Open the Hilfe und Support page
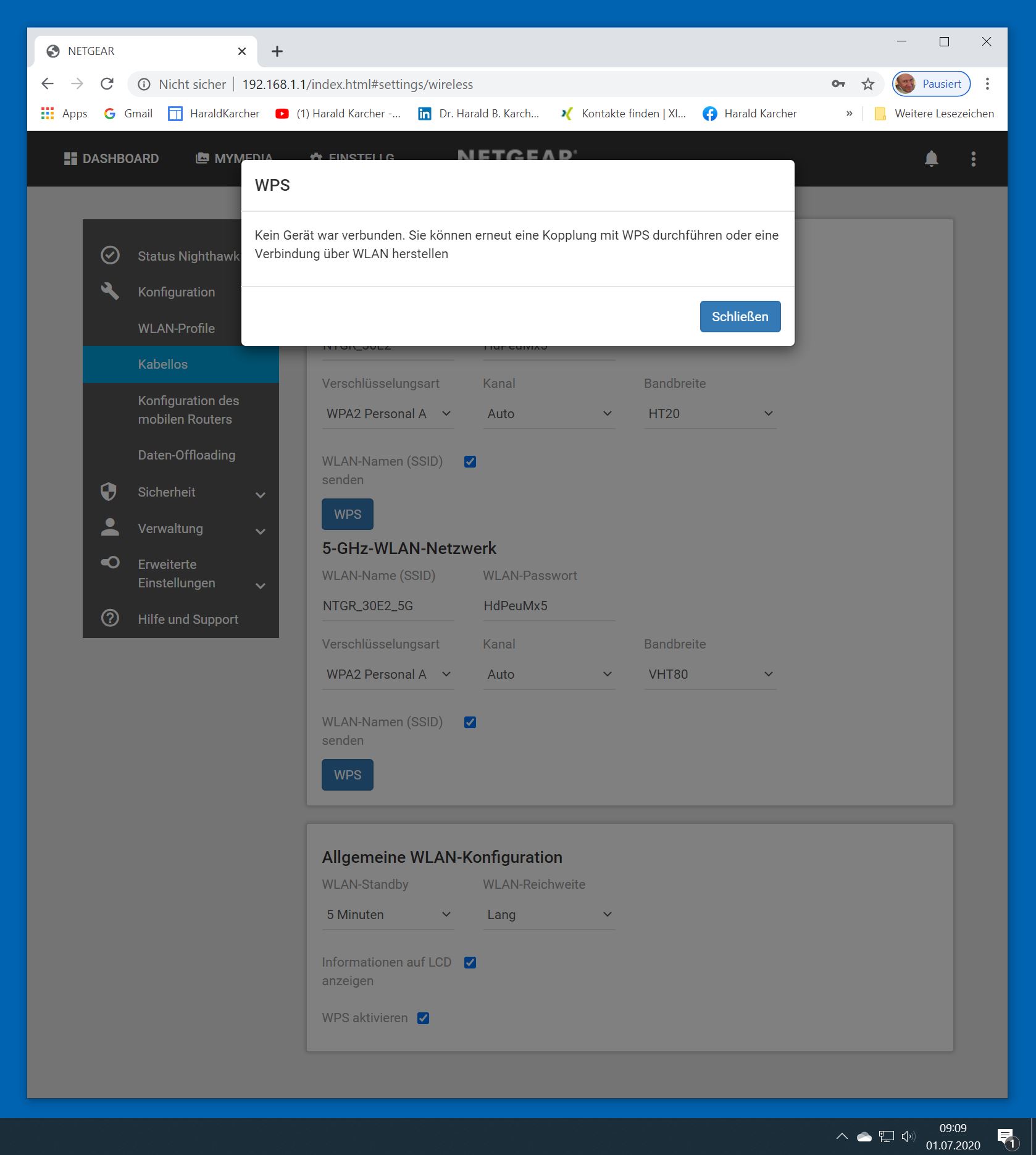Screen dimensions: 1036x1155 click(x=188, y=619)
